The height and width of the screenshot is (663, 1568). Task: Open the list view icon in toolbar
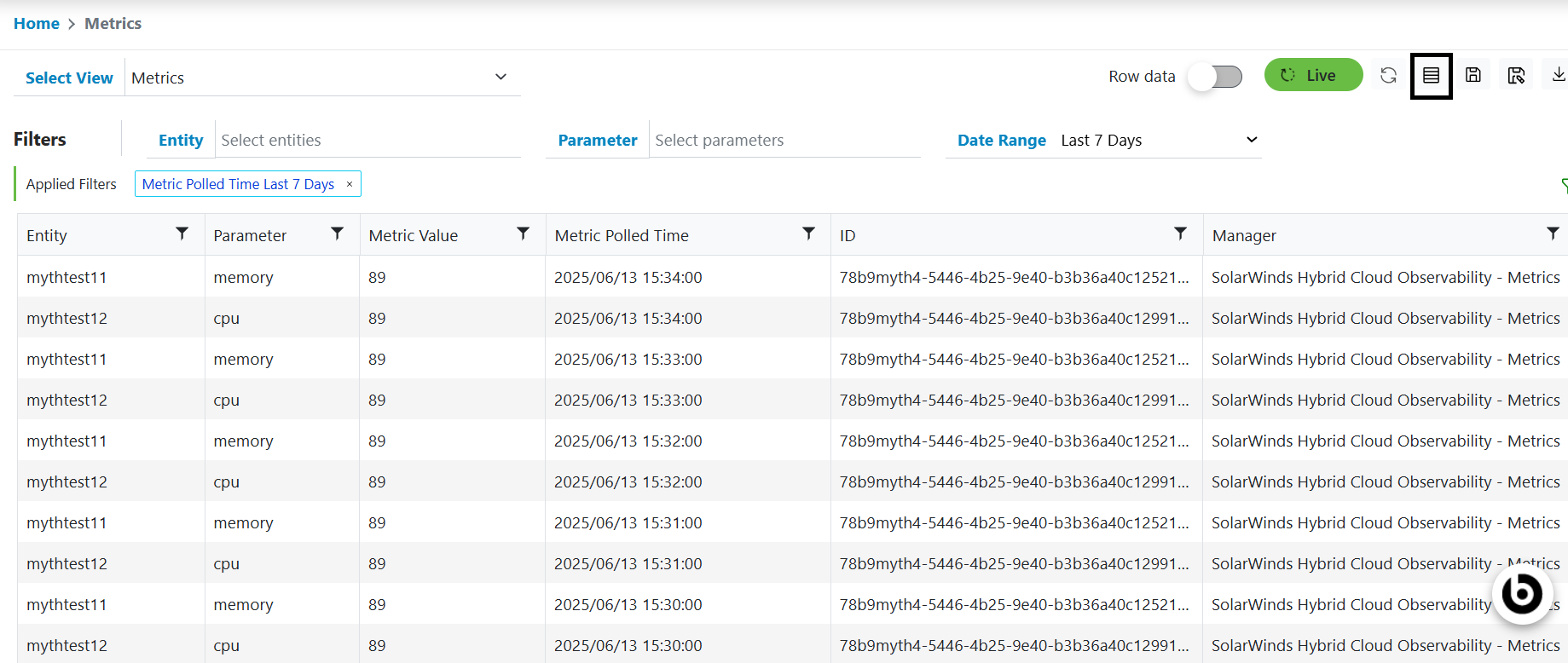coord(1431,76)
